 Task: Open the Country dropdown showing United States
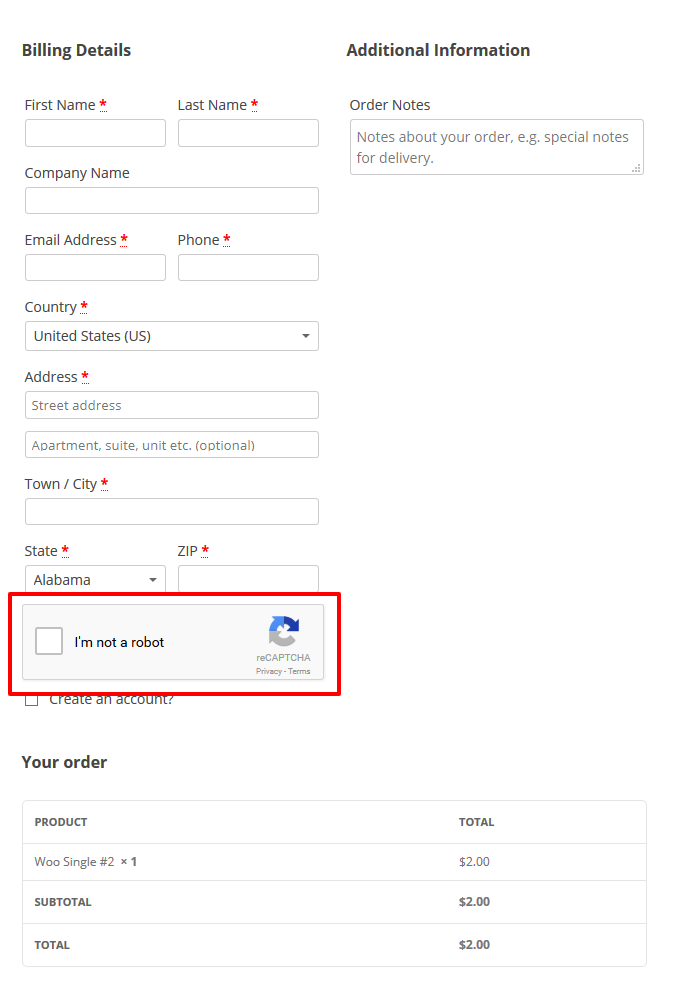pyautogui.click(x=172, y=336)
